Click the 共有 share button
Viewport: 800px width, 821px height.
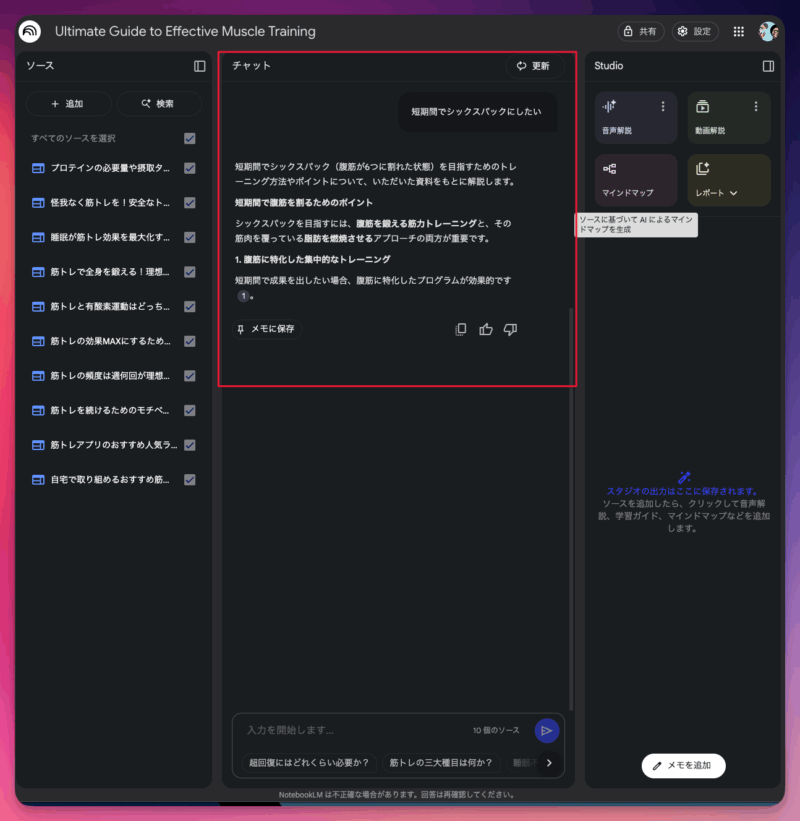641,31
